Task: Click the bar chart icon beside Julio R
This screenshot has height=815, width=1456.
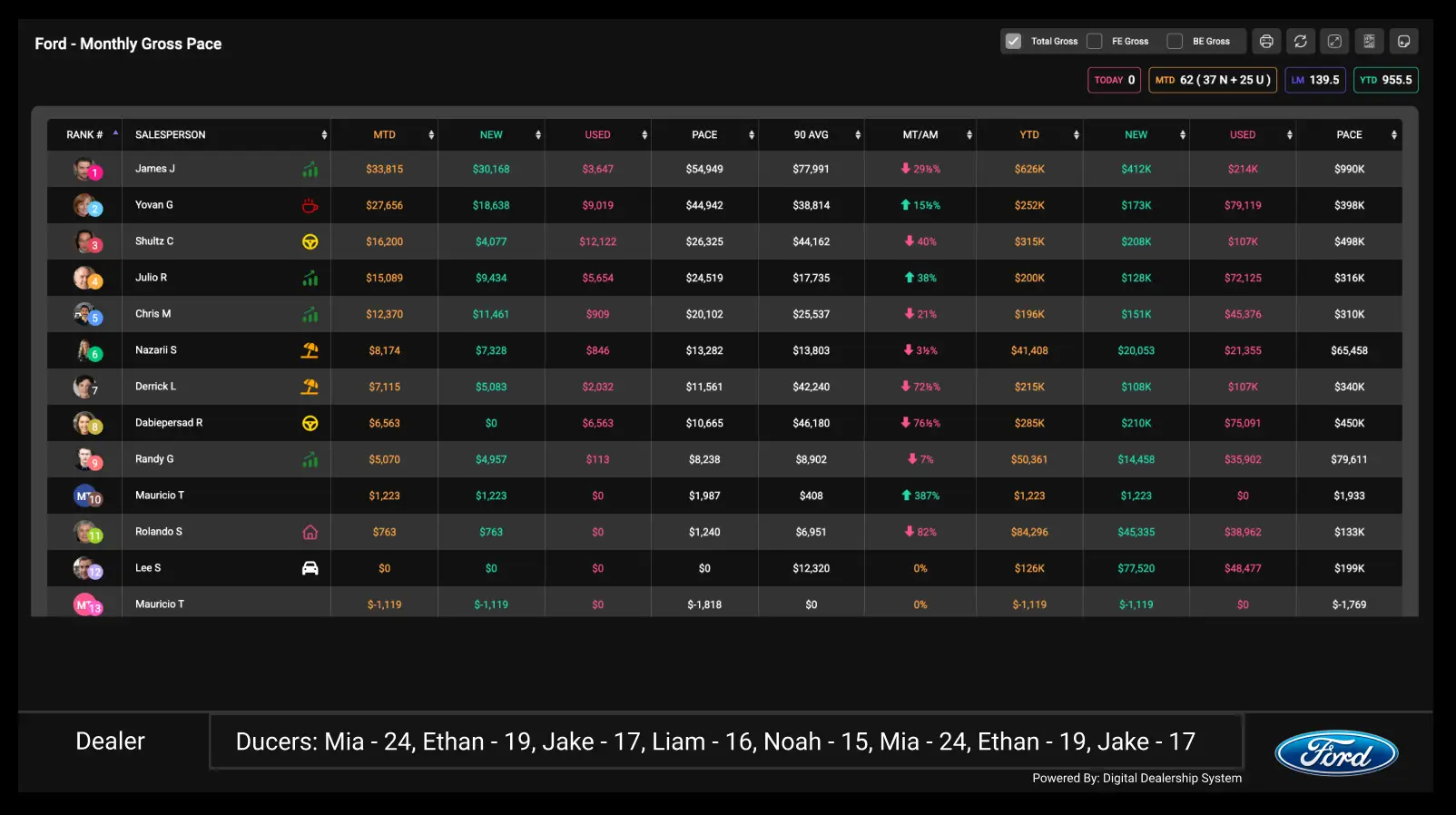Action: click(x=310, y=278)
